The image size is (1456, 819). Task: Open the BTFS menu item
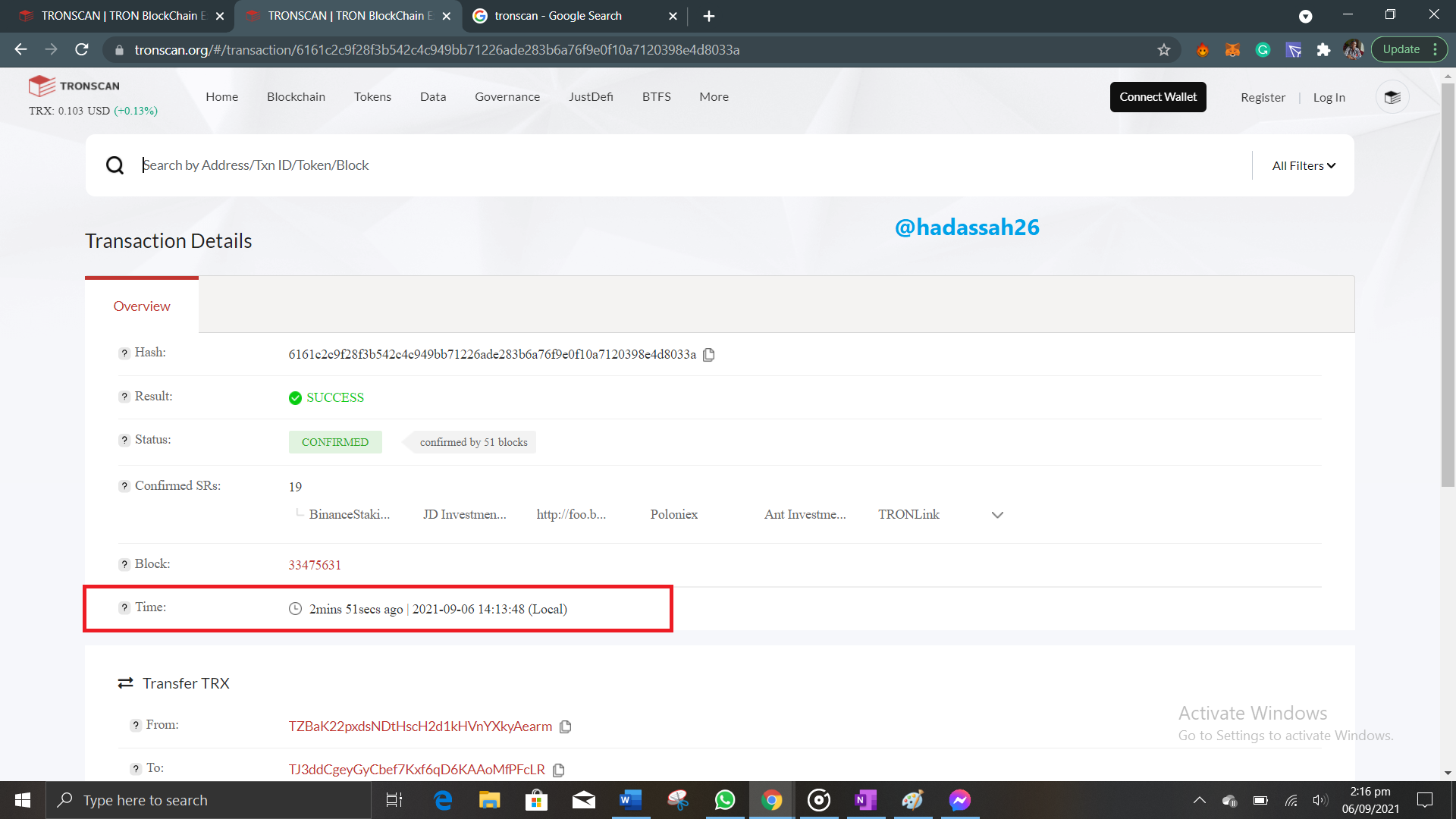pyautogui.click(x=657, y=97)
